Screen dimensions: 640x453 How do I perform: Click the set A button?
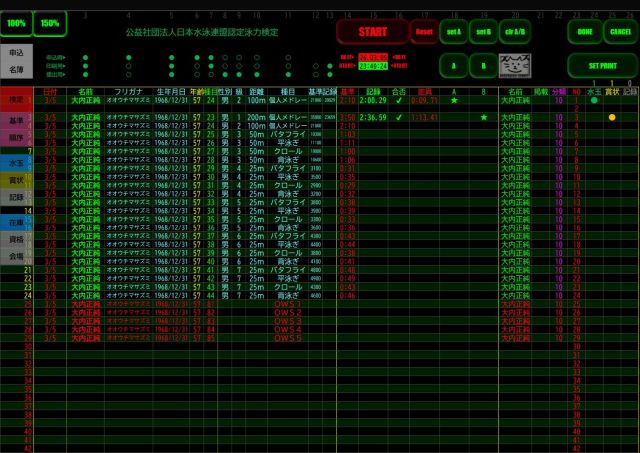(453, 31)
